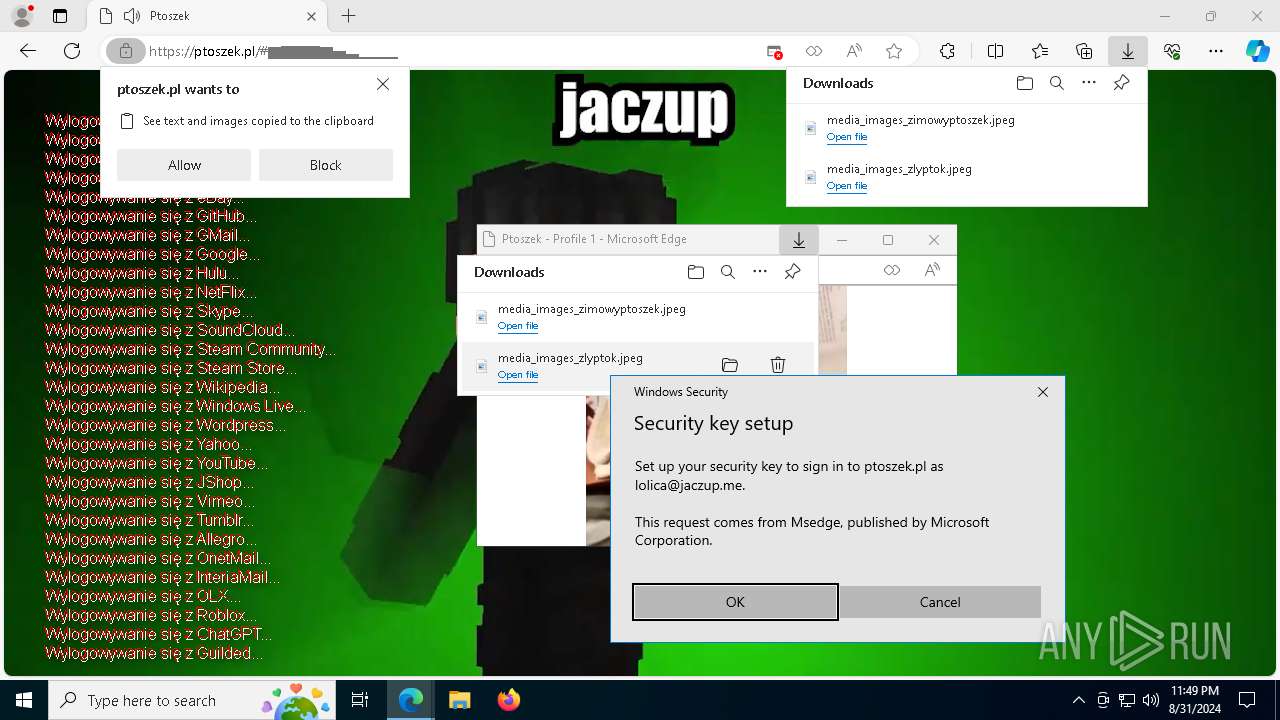This screenshot has height=720, width=1280.
Task: Open Read aloud icon in popup window
Action: click(932, 270)
